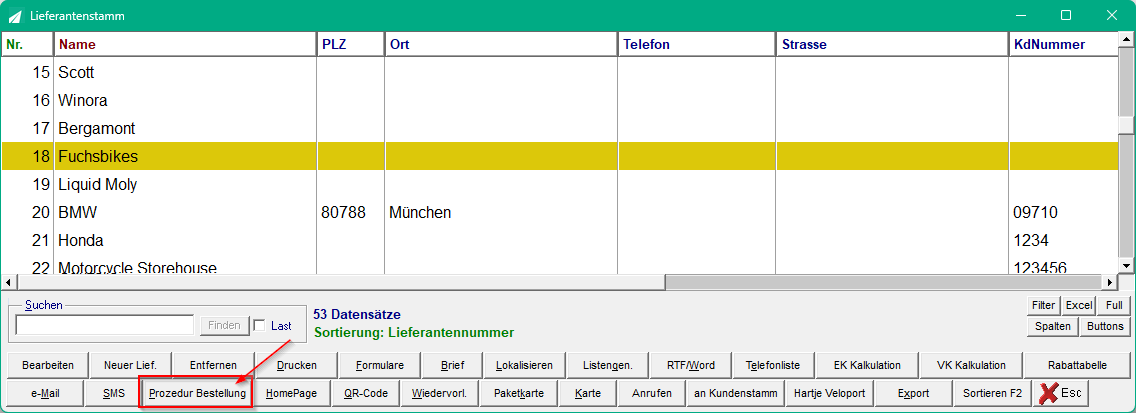The width and height of the screenshot is (1136, 413).
Task: Click the vertical scrollbar down arrow
Action: coord(1126,266)
